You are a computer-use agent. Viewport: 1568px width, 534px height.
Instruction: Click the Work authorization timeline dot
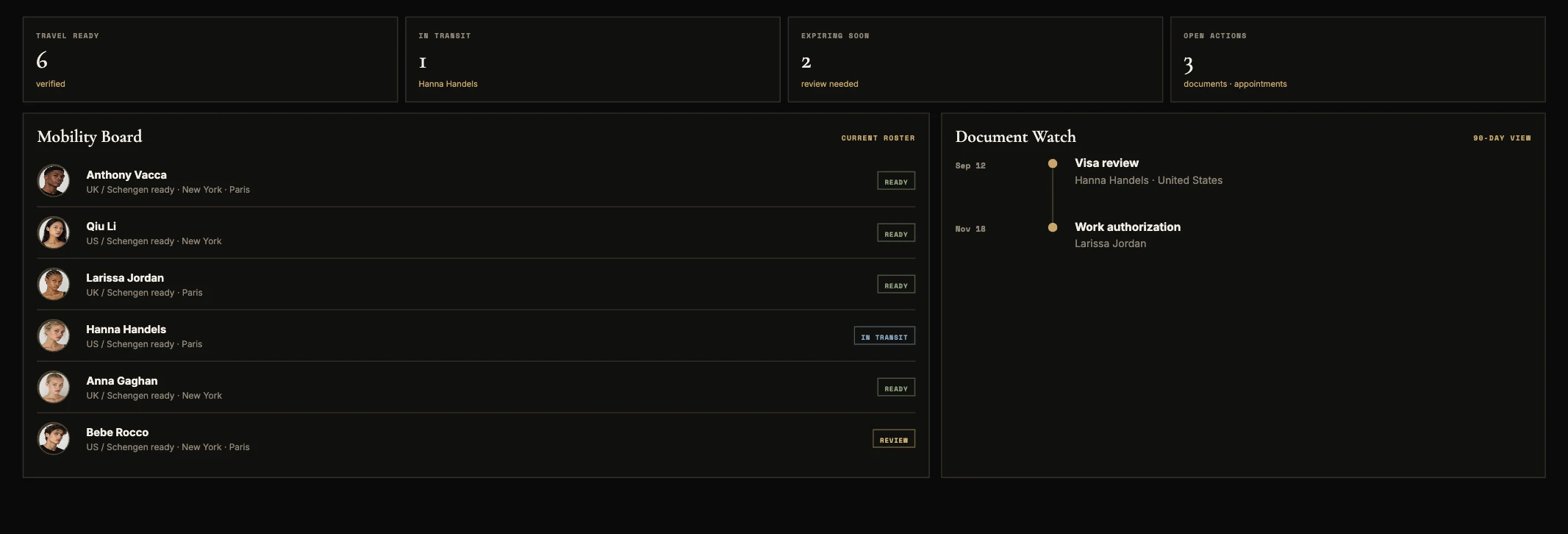pyautogui.click(x=1053, y=227)
